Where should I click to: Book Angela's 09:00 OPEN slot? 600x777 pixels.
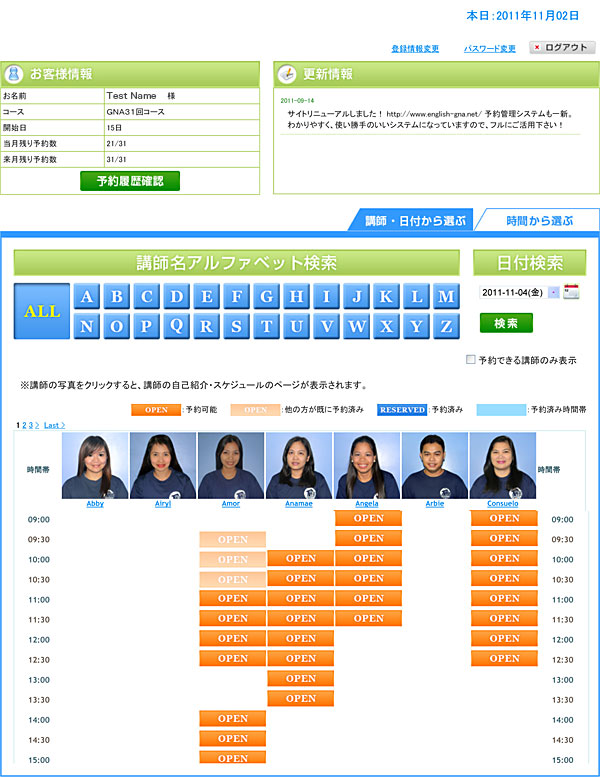point(368,518)
